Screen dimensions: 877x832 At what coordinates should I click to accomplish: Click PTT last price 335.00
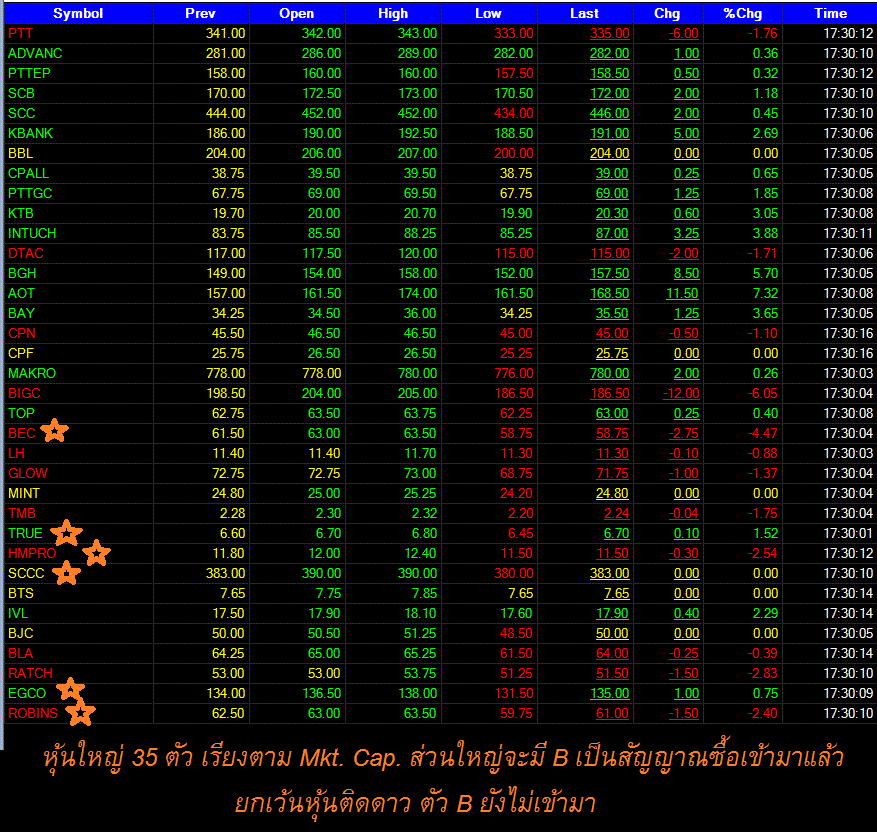pos(610,34)
